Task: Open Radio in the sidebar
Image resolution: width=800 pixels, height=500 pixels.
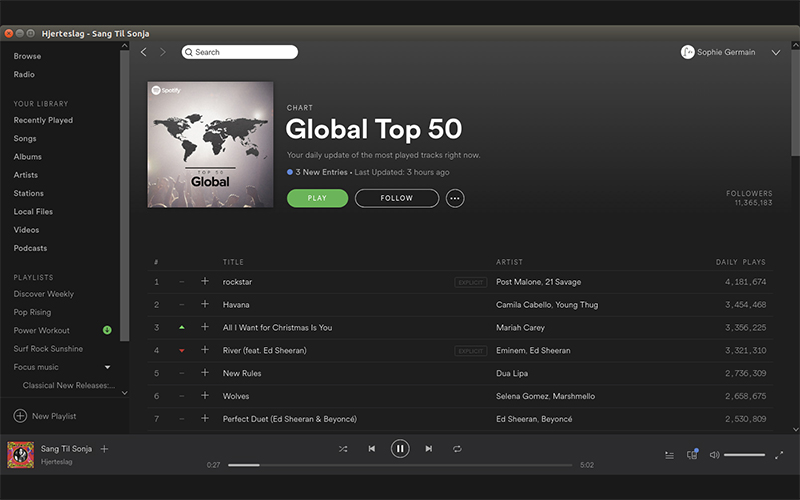Action: (x=24, y=74)
